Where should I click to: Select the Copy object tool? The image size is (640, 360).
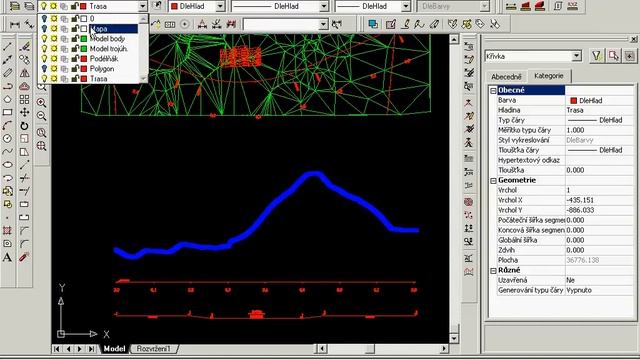point(24,60)
